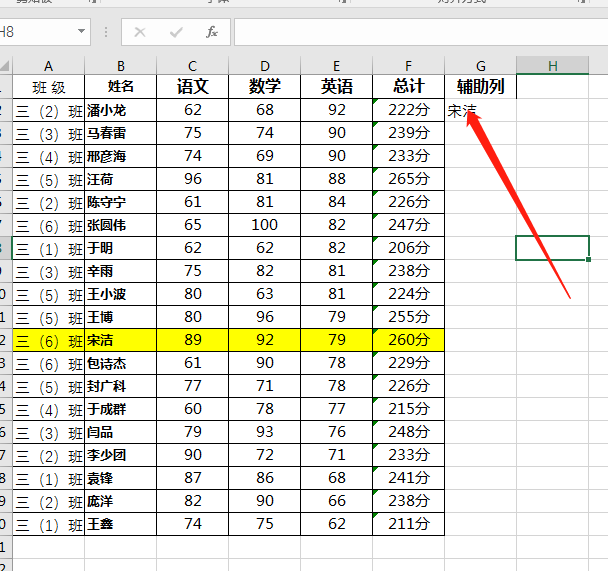The width and height of the screenshot is (608, 571).
Task: Select the name cell 庞洋
Action: click(x=121, y=501)
